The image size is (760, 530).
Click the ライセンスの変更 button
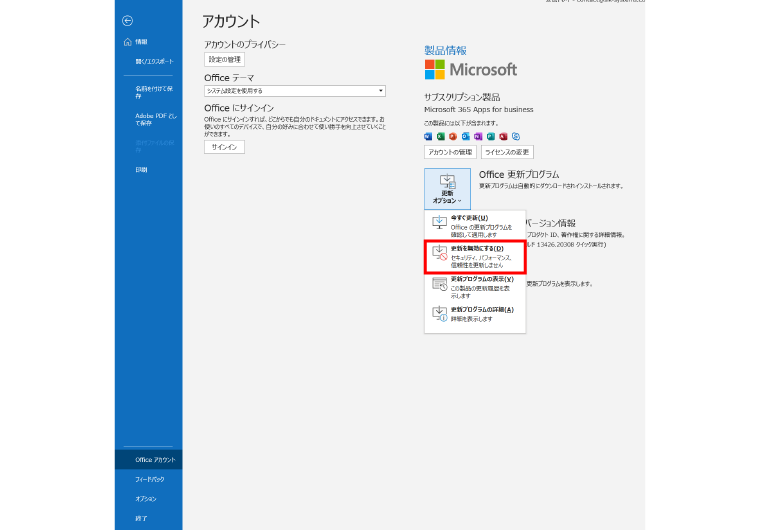tap(507, 152)
